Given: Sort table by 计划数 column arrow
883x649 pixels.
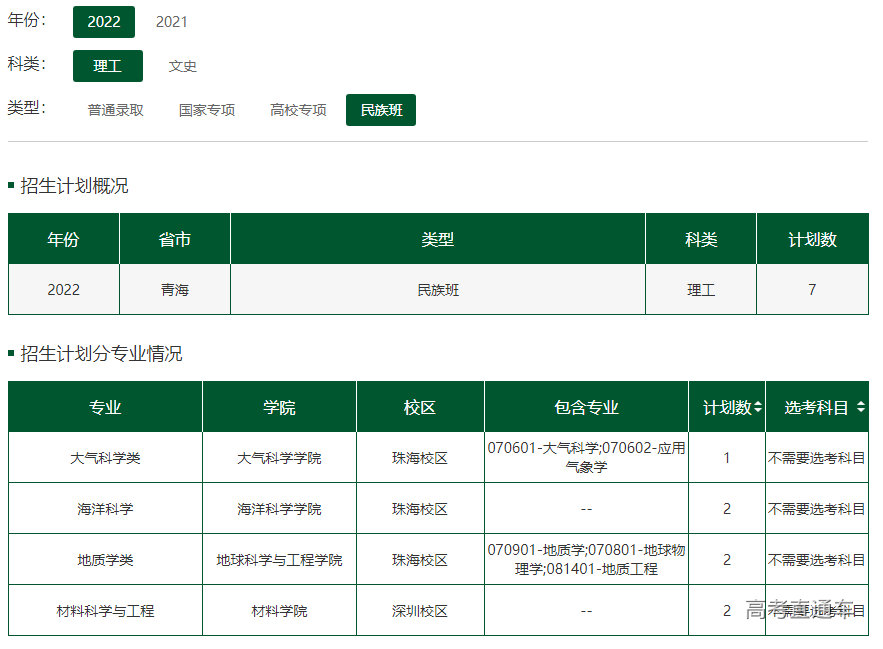Looking at the screenshot, I should coord(758,407).
